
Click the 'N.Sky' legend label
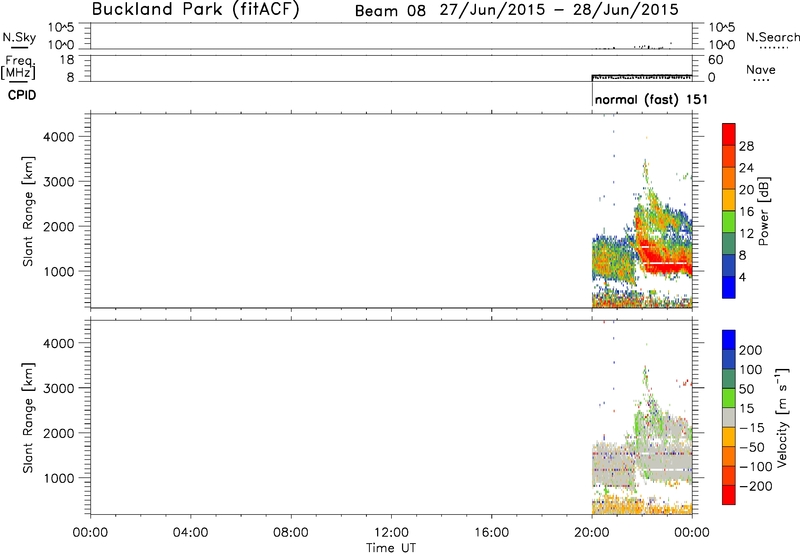pyautogui.click(x=19, y=37)
